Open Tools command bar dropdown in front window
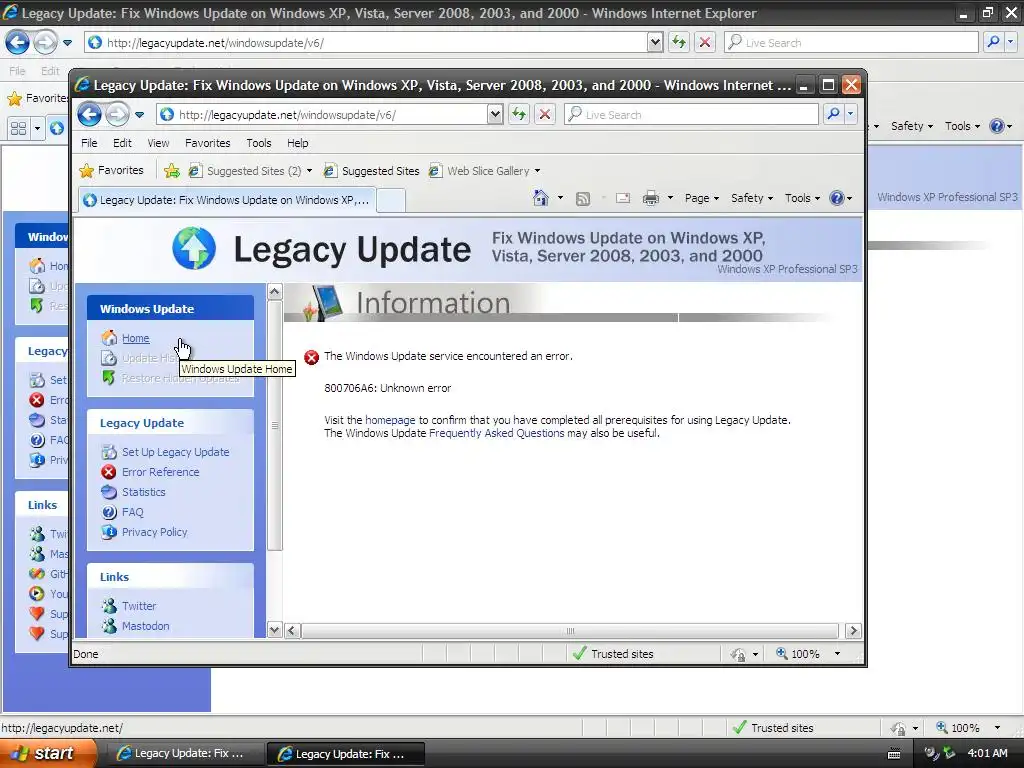1024x768 pixels. point(802,198)
